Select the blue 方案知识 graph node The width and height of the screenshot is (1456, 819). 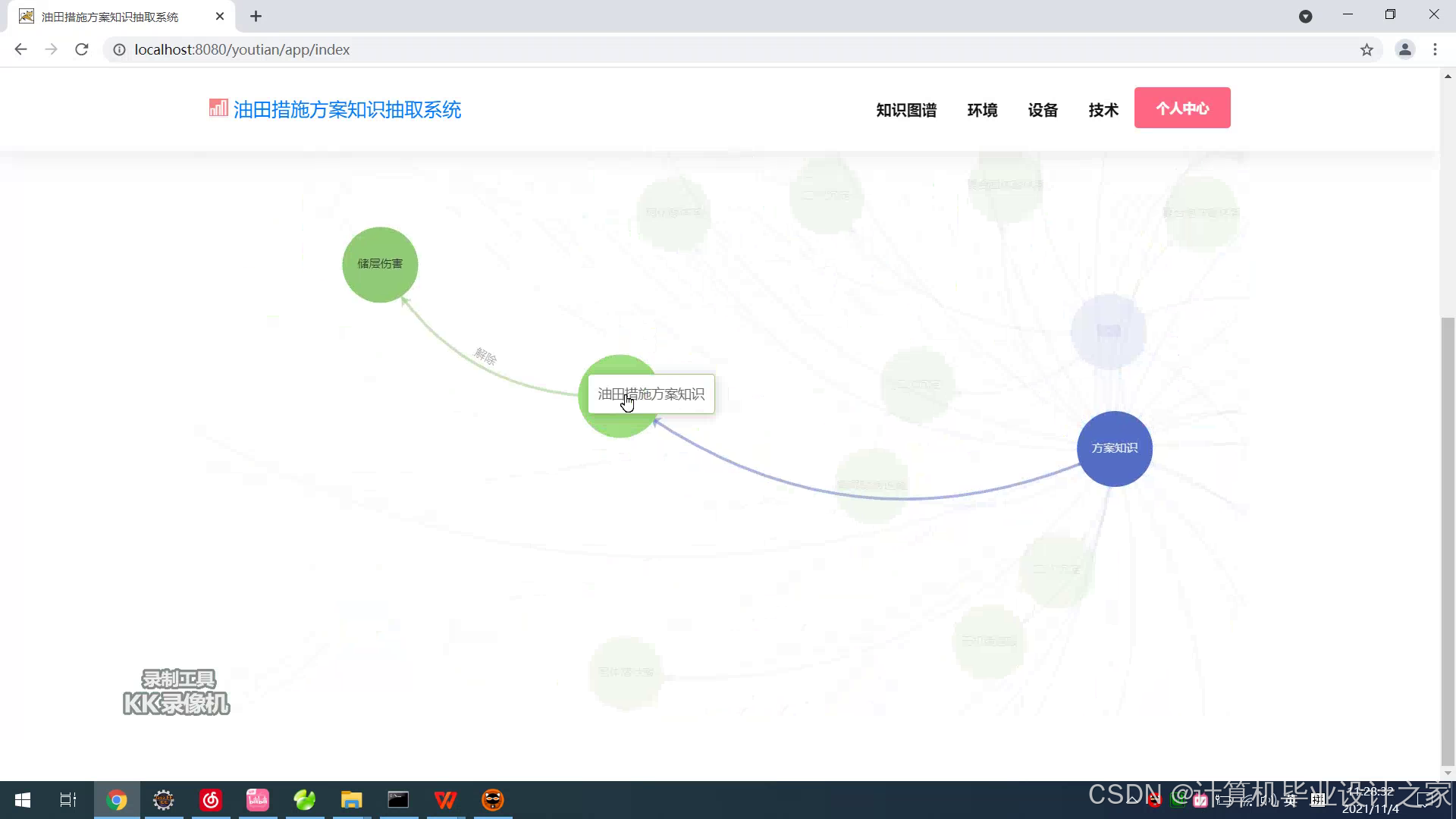click(1114, 448)
